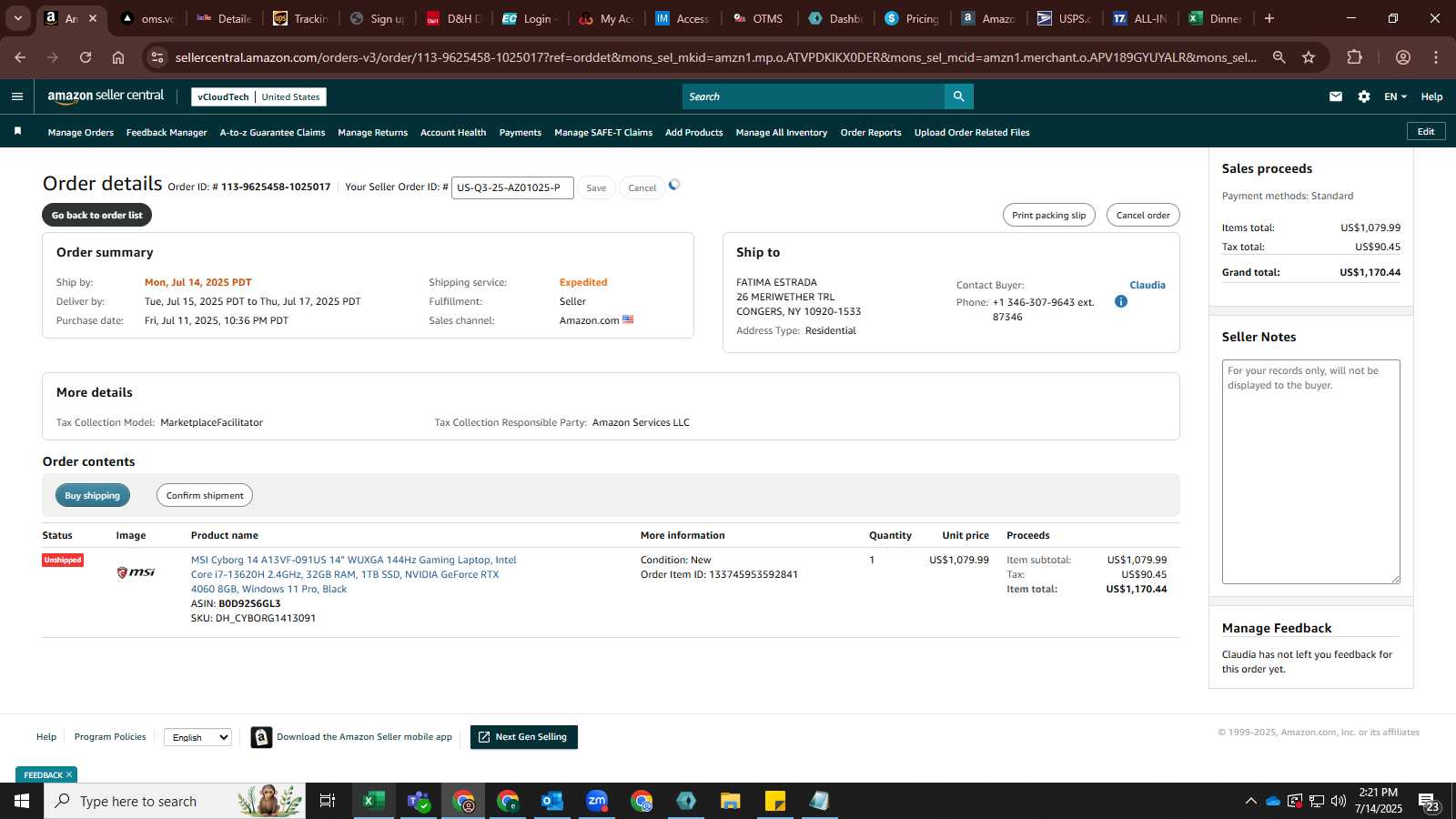This screenshot has height=819, width=1456.
Task: Click the Seller Central search field
Action: coord(814,96)
